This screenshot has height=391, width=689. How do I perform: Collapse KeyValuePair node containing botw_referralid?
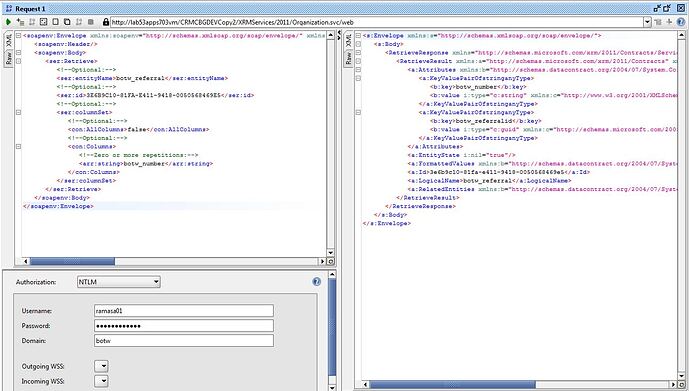[358, 112]
